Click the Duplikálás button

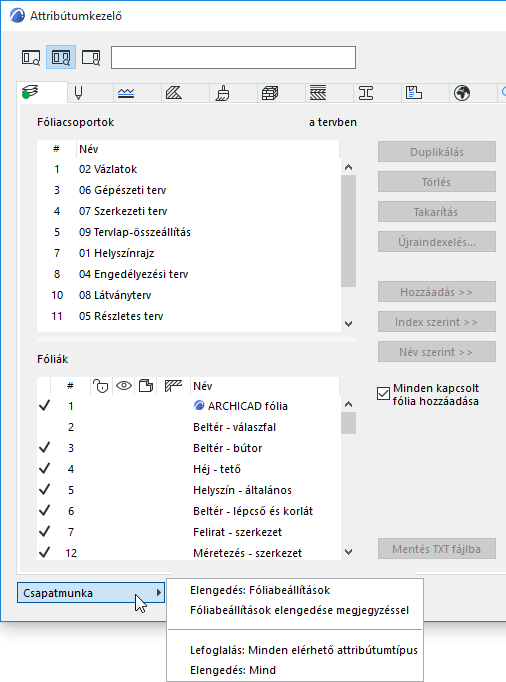coord(437,152)
